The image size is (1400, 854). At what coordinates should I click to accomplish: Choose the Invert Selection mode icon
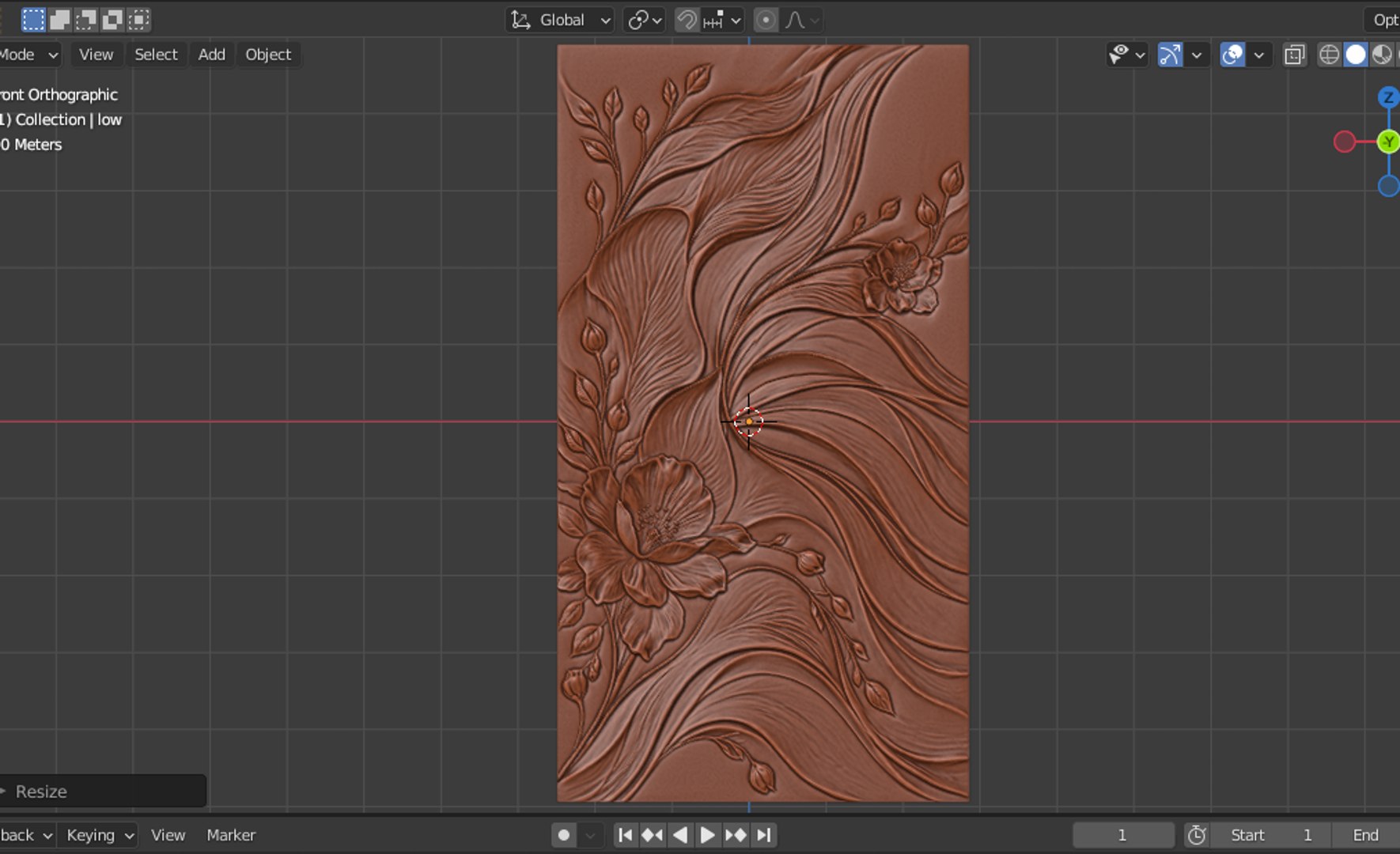112,20
